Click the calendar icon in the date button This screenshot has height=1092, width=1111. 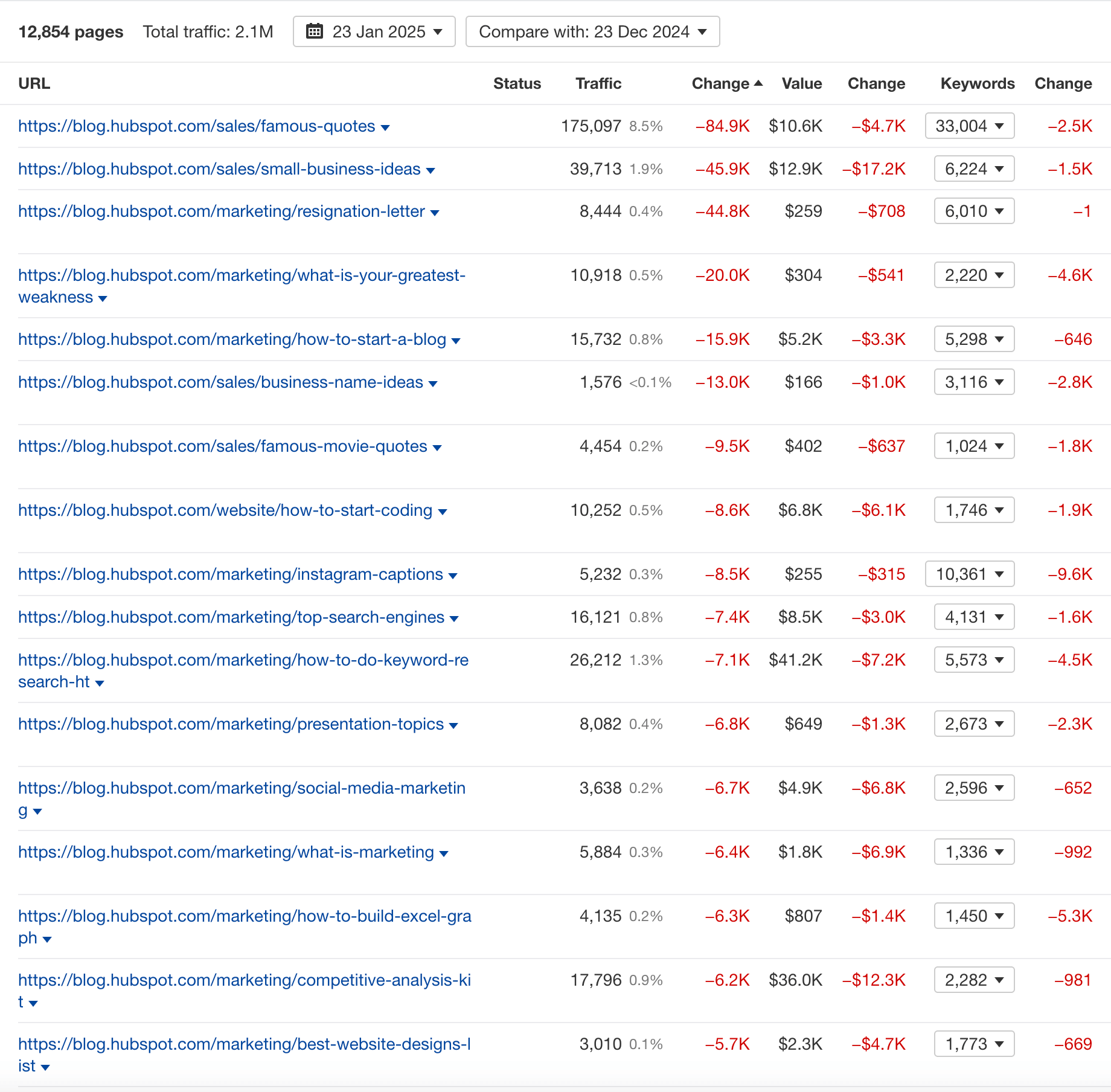pos(314,31)
